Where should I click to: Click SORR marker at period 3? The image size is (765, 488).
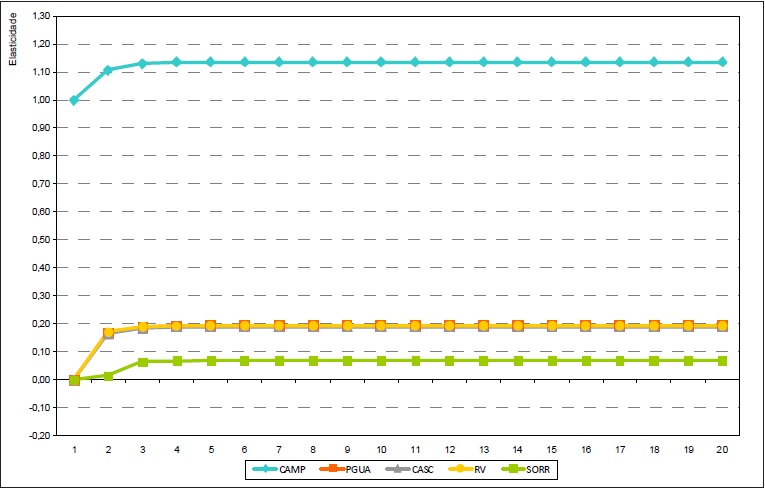click(x=142, y=362)
